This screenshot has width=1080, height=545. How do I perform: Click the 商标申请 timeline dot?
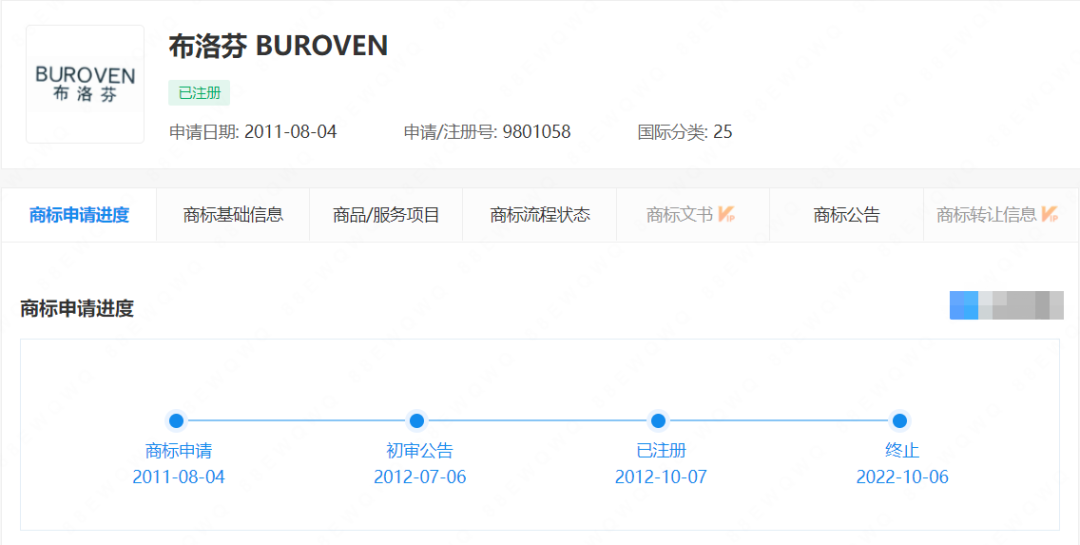(x=176, y=420)
